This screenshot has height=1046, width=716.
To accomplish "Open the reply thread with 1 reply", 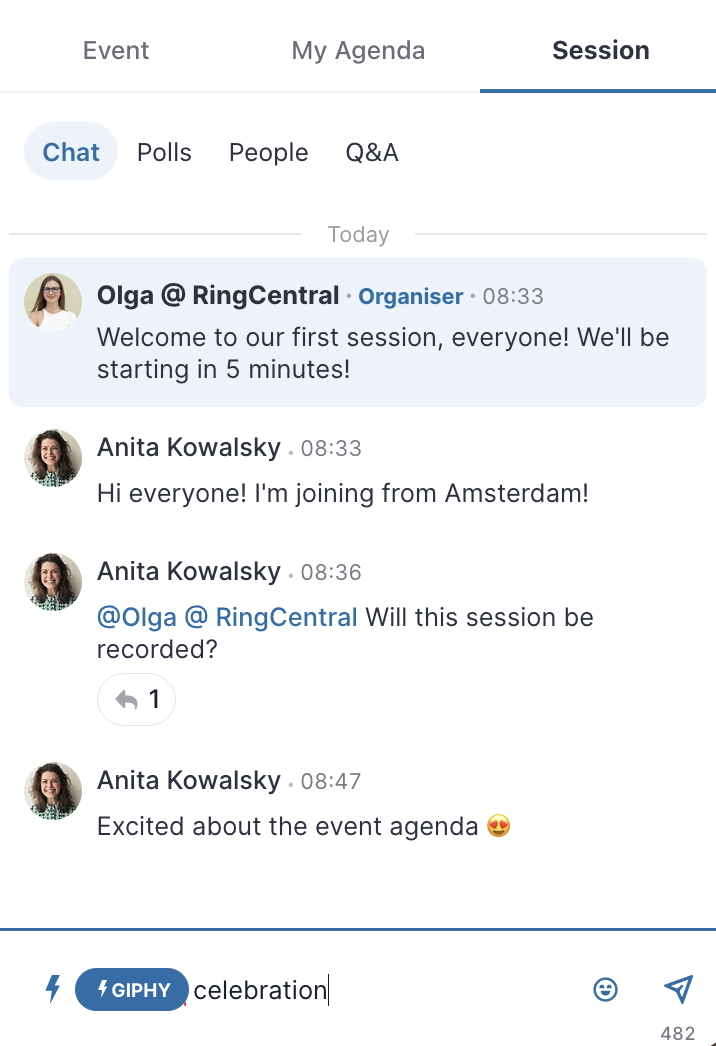I will click(137, 699).
